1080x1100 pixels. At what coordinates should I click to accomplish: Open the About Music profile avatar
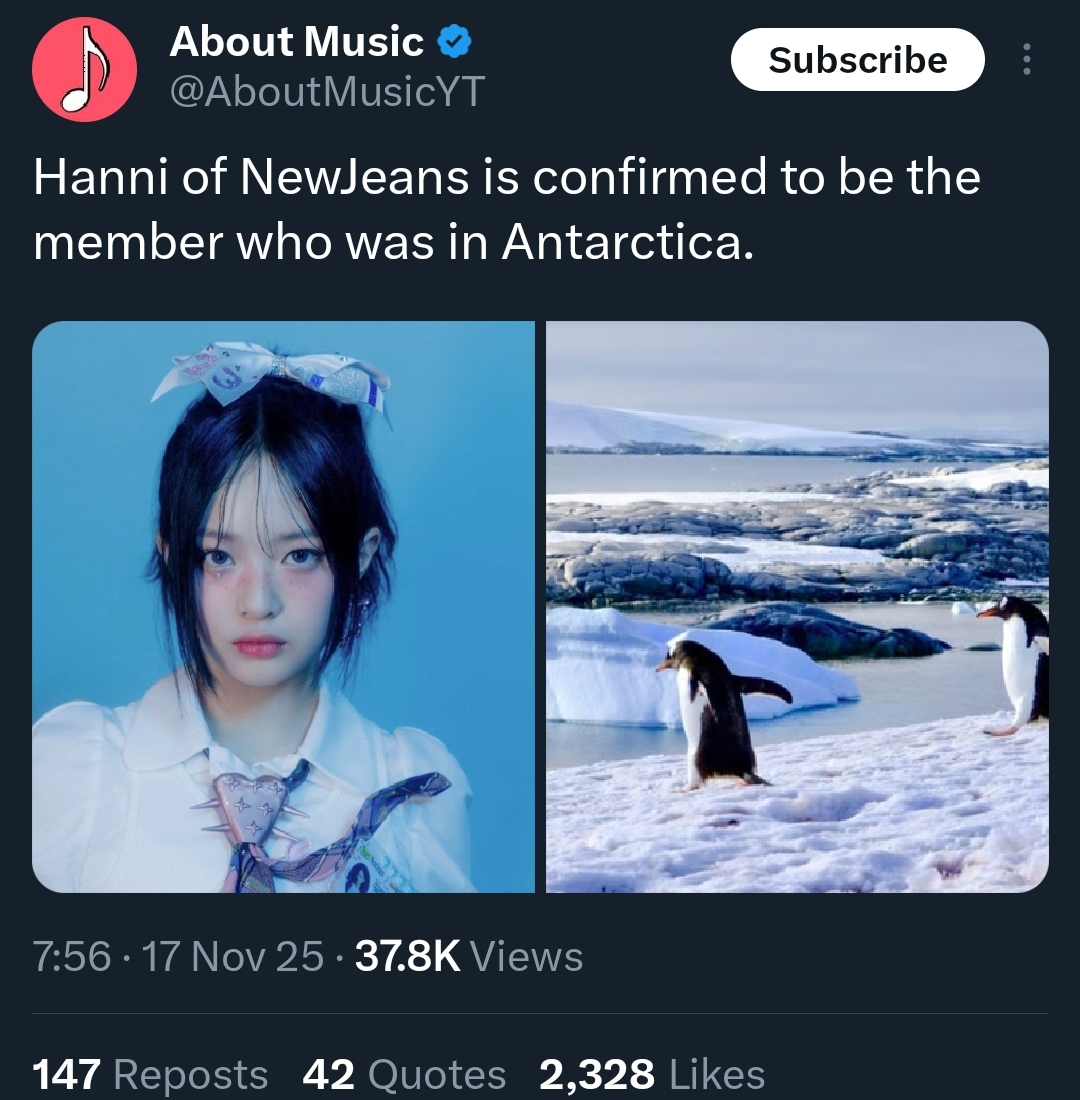coord(84,69)
